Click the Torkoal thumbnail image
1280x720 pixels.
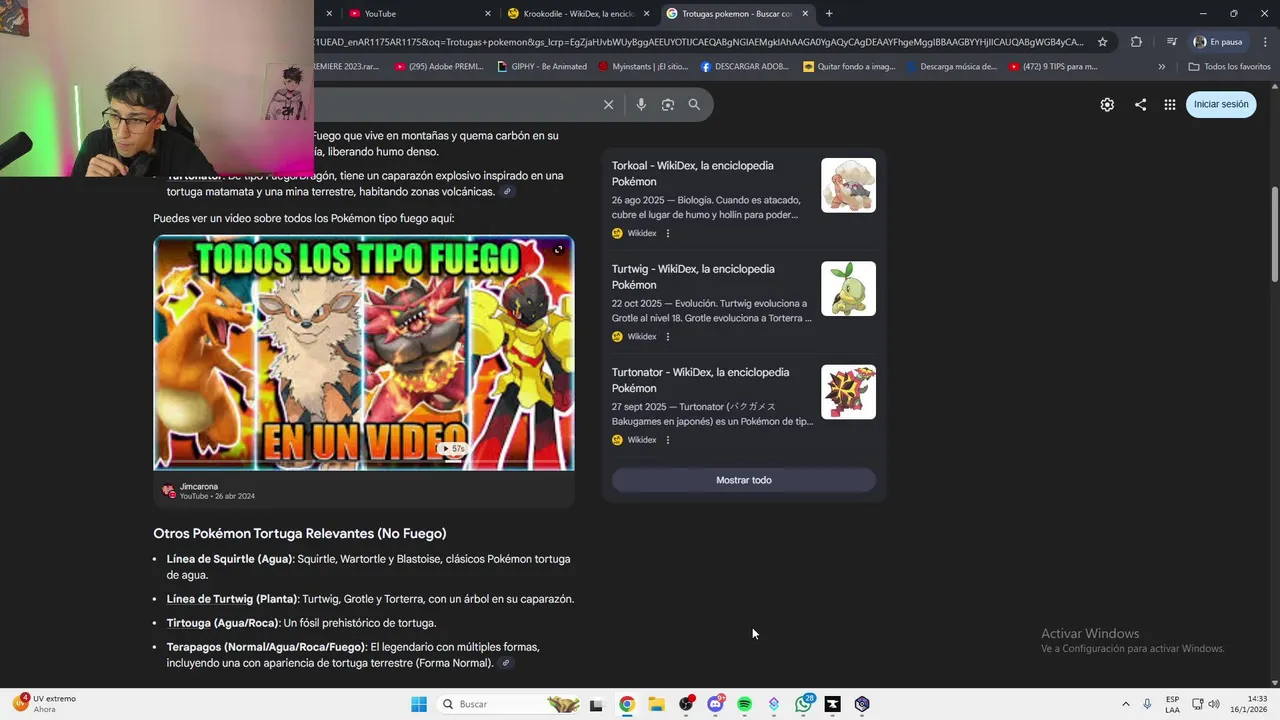848,185
